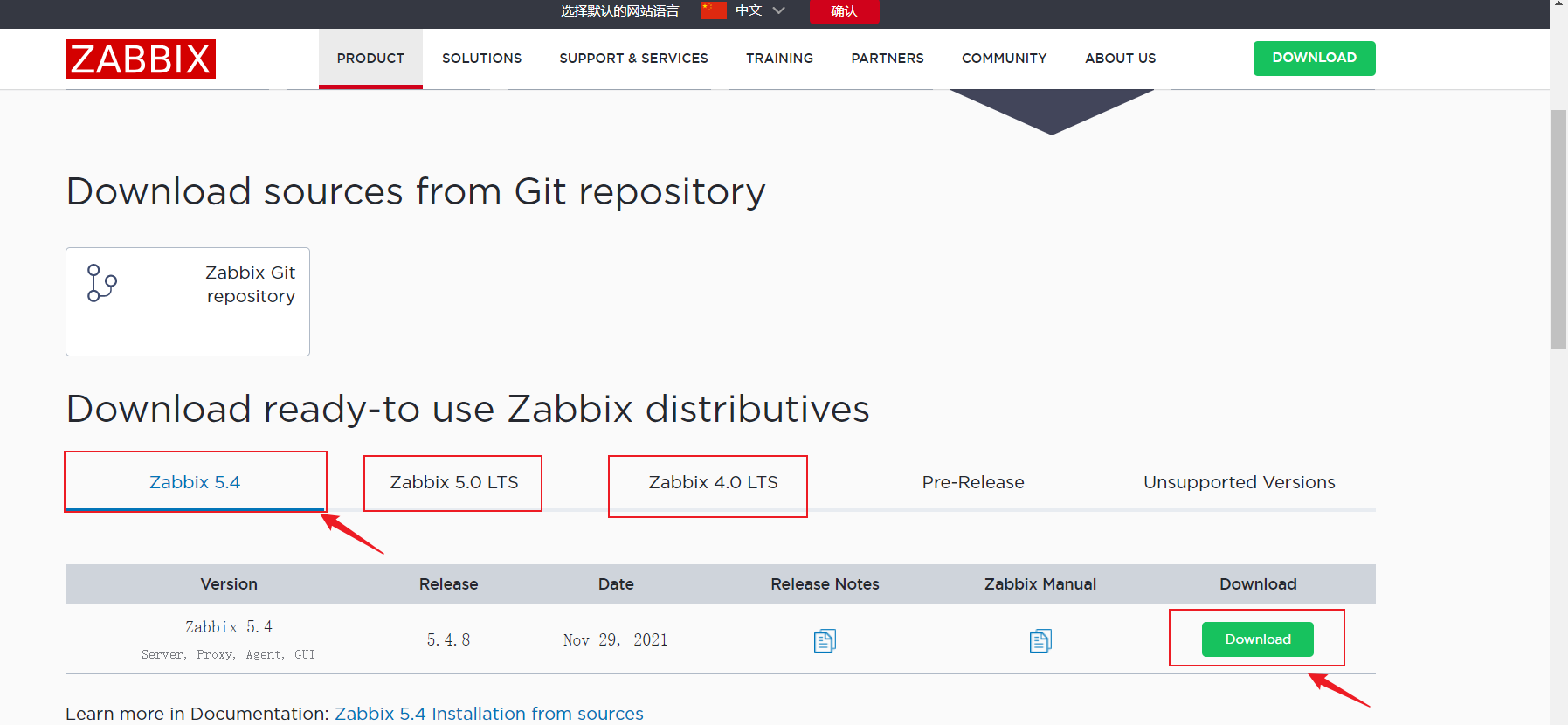The height and width of the screenshot is (725, 1568).
Task: Open the COMMUNITY menu
Action: click(1005, 59)
